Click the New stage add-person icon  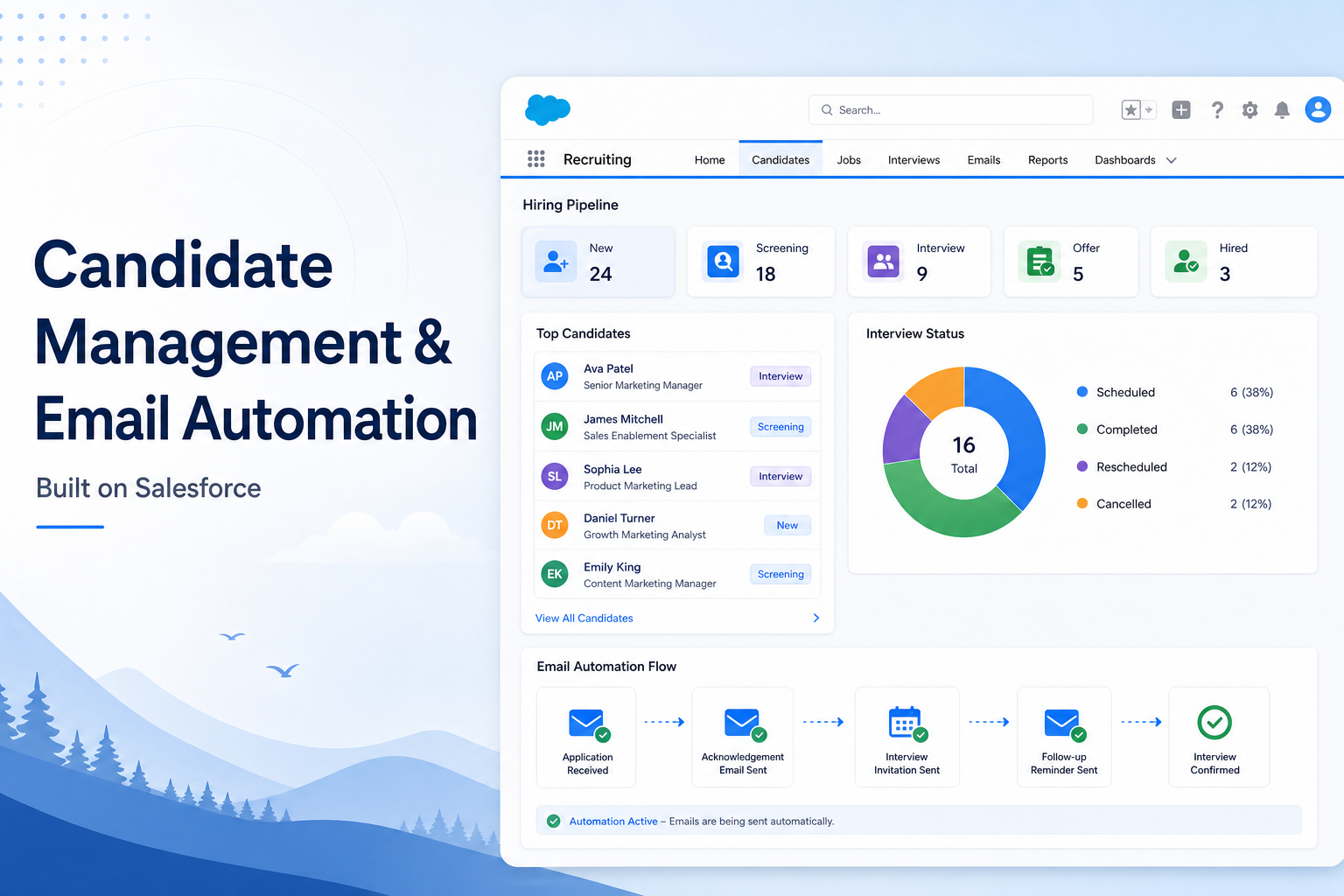[556, 261]
